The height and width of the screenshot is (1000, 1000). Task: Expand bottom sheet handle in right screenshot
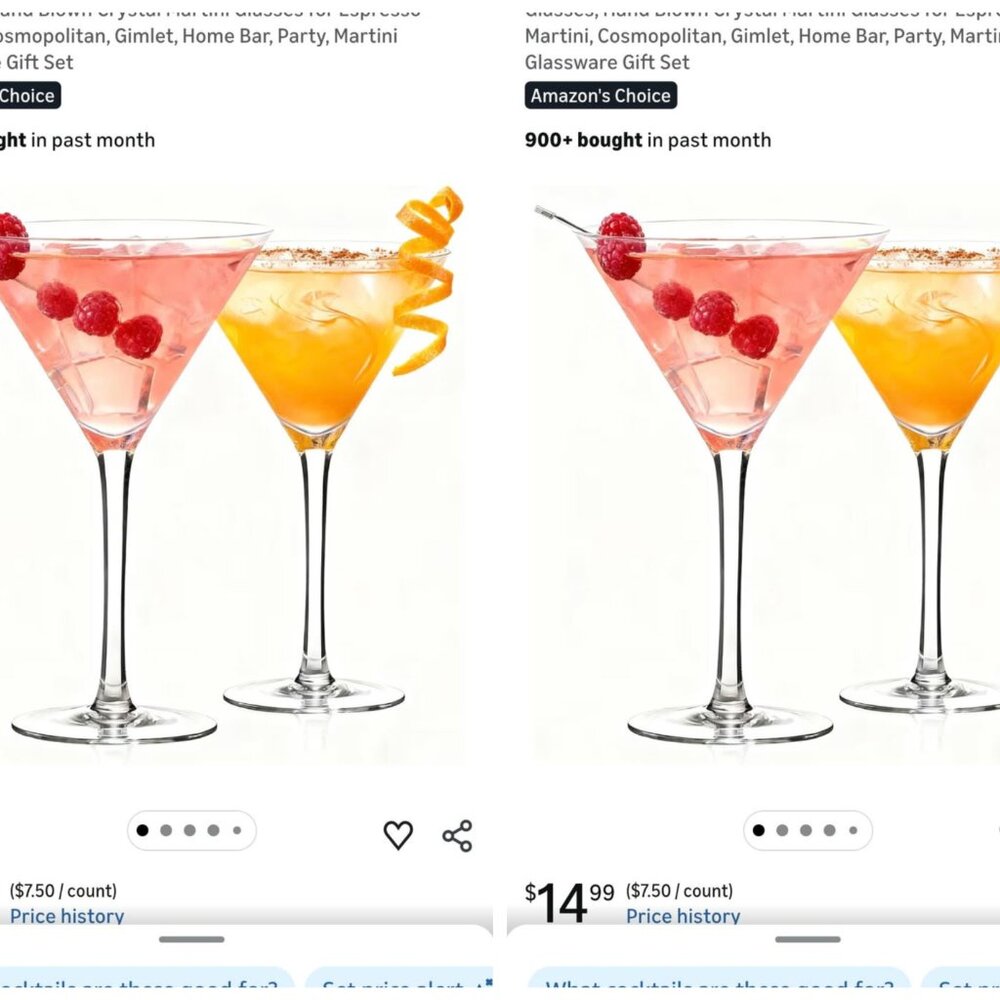tap(807, 939)
